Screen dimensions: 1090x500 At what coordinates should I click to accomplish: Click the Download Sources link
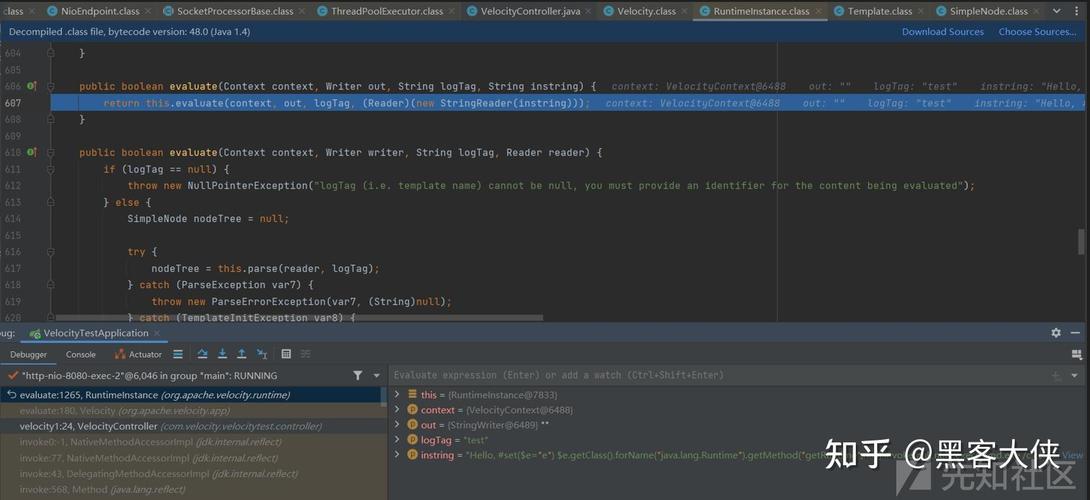pyautogui.click(x=943, y=31)
